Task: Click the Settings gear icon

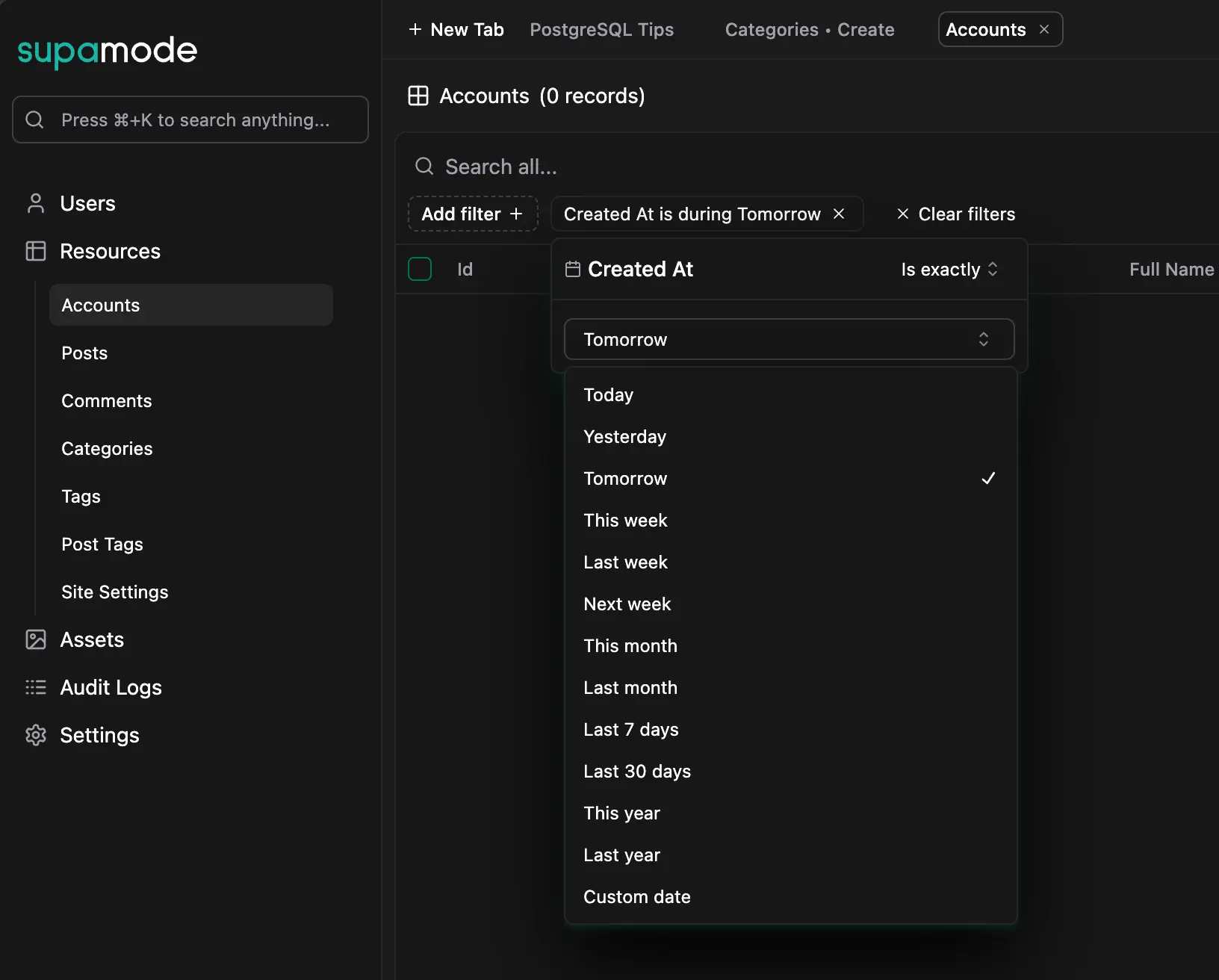Action: (x=36, y=735)
